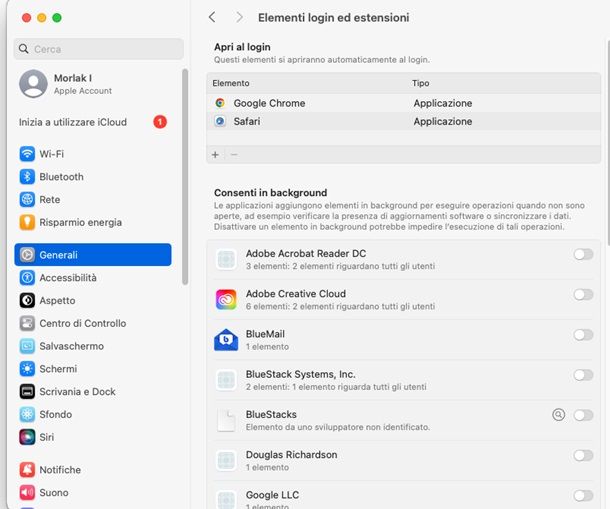
Task: Select the Rete globe icon
Action: [27, 199]
